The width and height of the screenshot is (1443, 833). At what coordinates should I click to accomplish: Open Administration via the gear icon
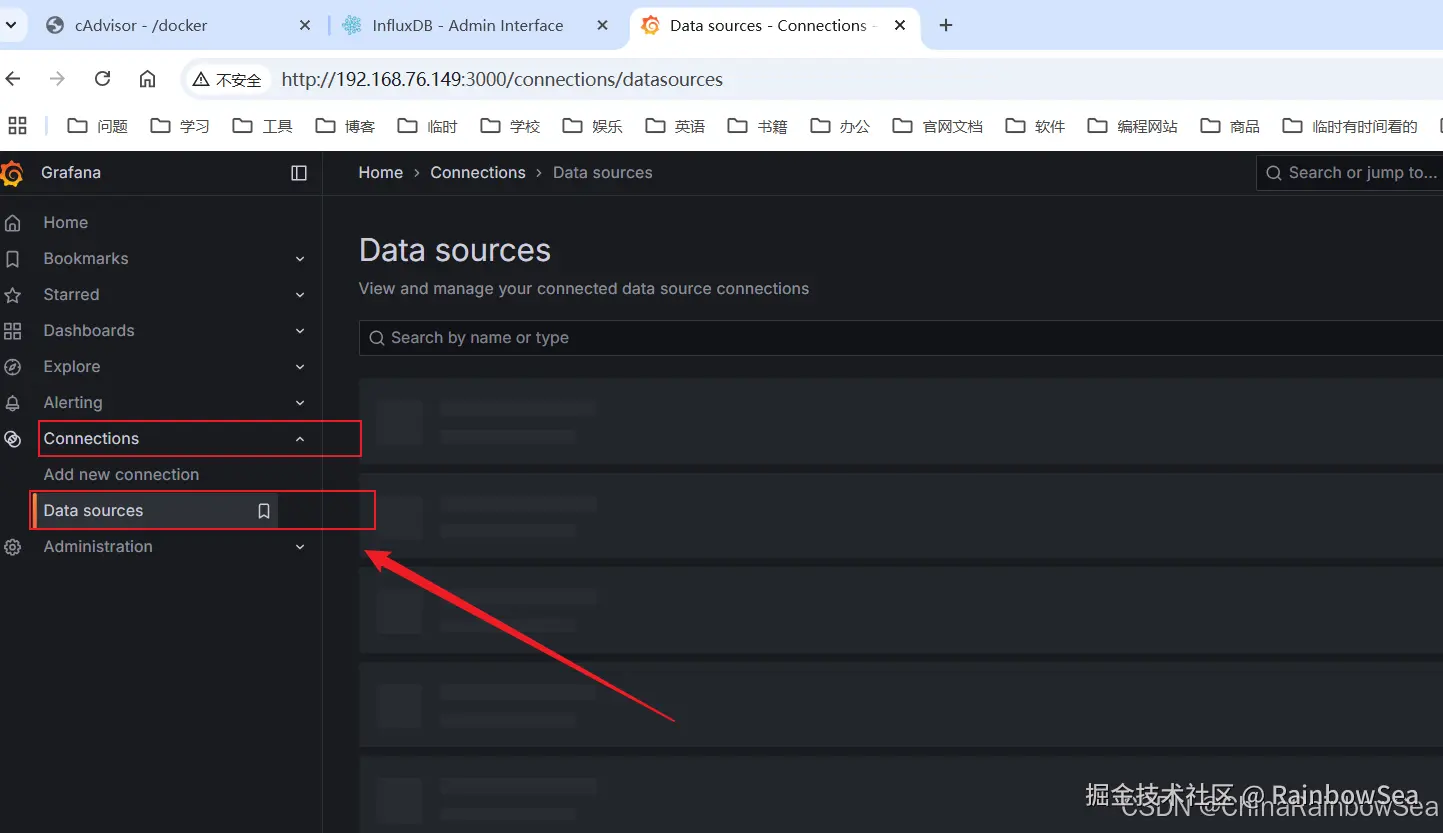point(13,547)
